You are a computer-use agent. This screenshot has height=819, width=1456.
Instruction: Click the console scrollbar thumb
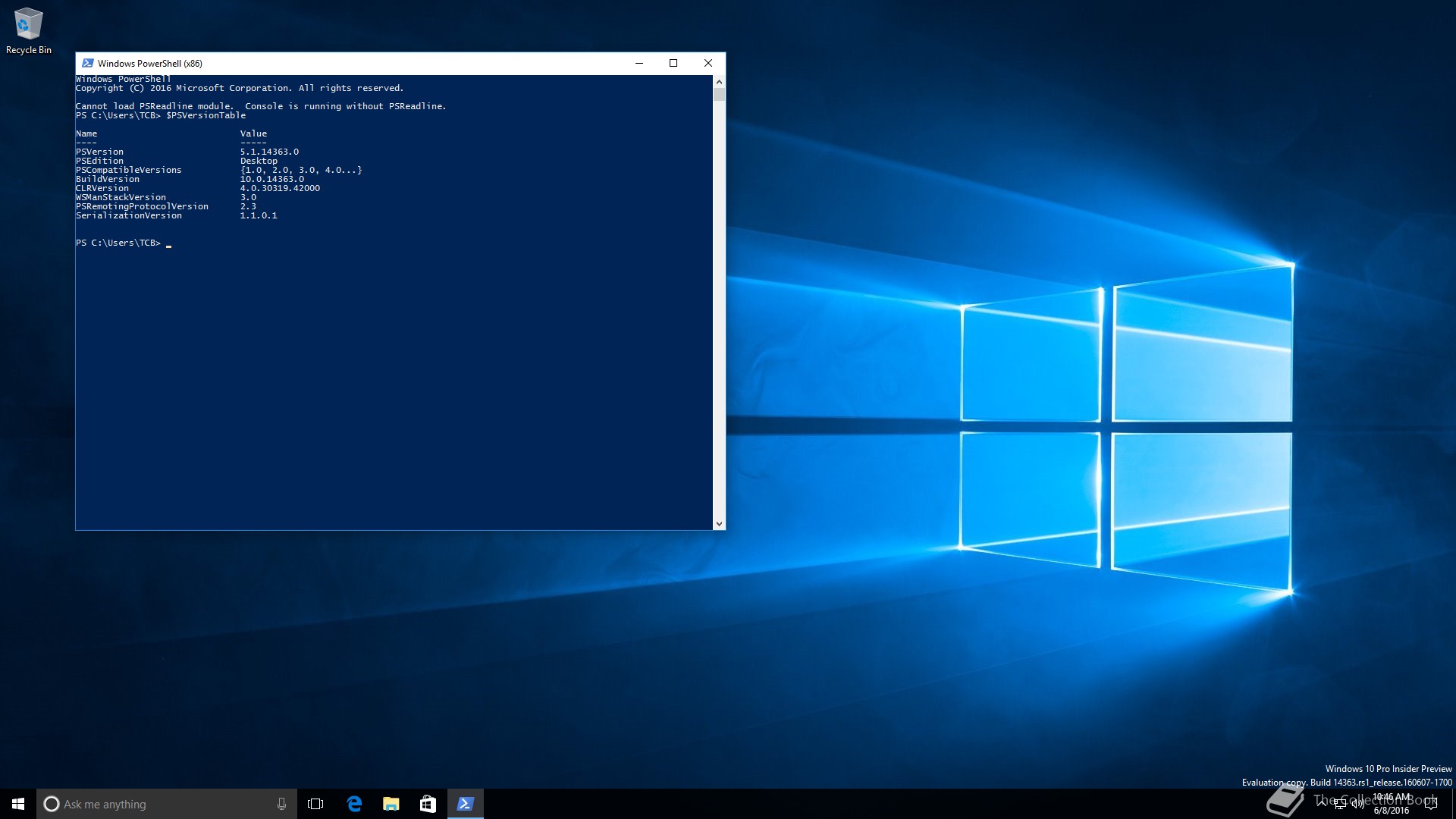[x=719, y=94]
